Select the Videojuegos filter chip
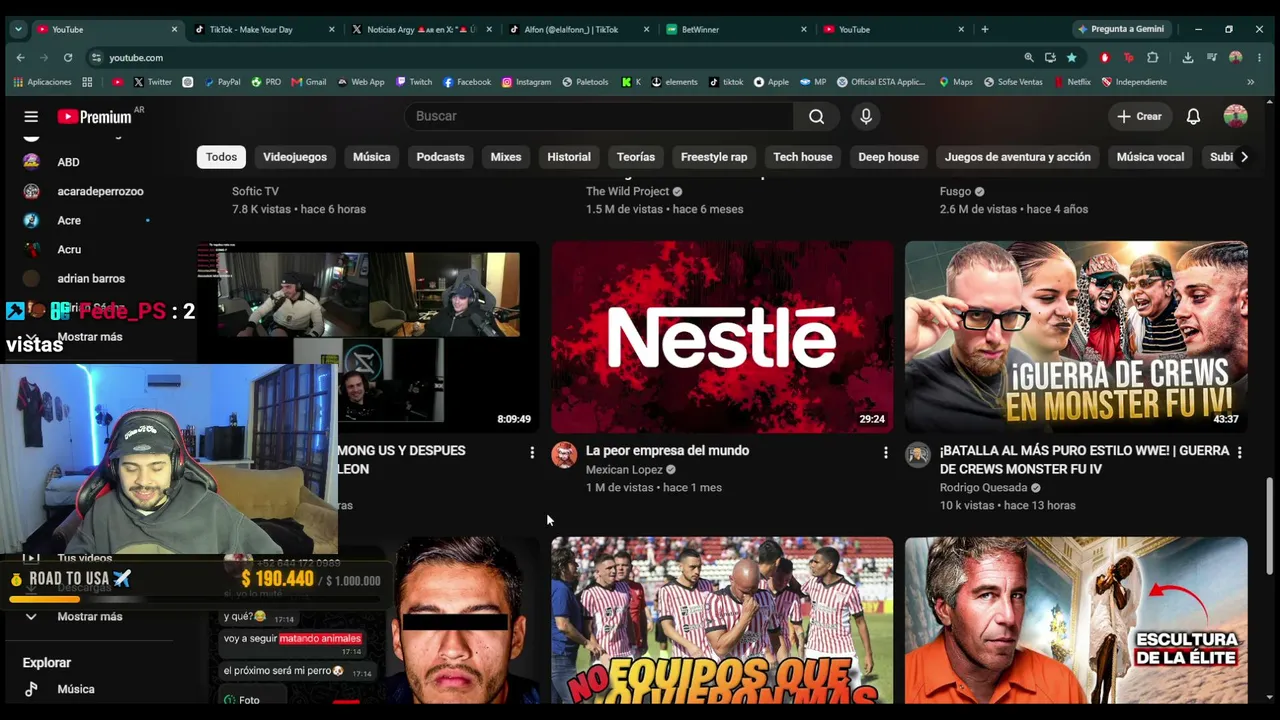Image resolution: width=1280 pixels, height=720 pixels. 295,157
